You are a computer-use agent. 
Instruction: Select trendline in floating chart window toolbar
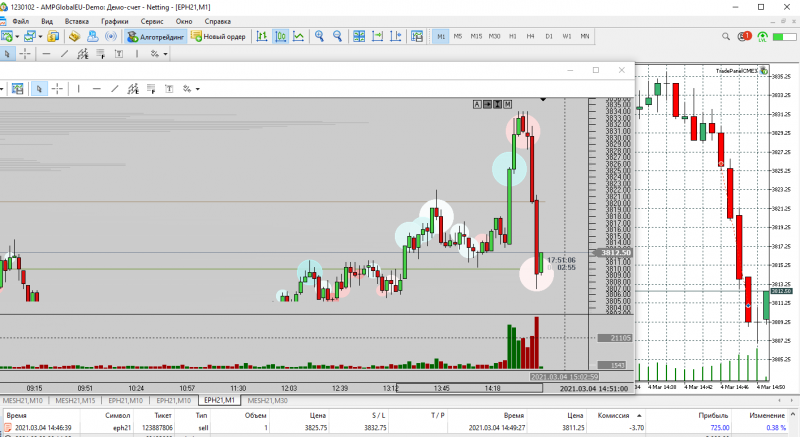click(115, 89)
